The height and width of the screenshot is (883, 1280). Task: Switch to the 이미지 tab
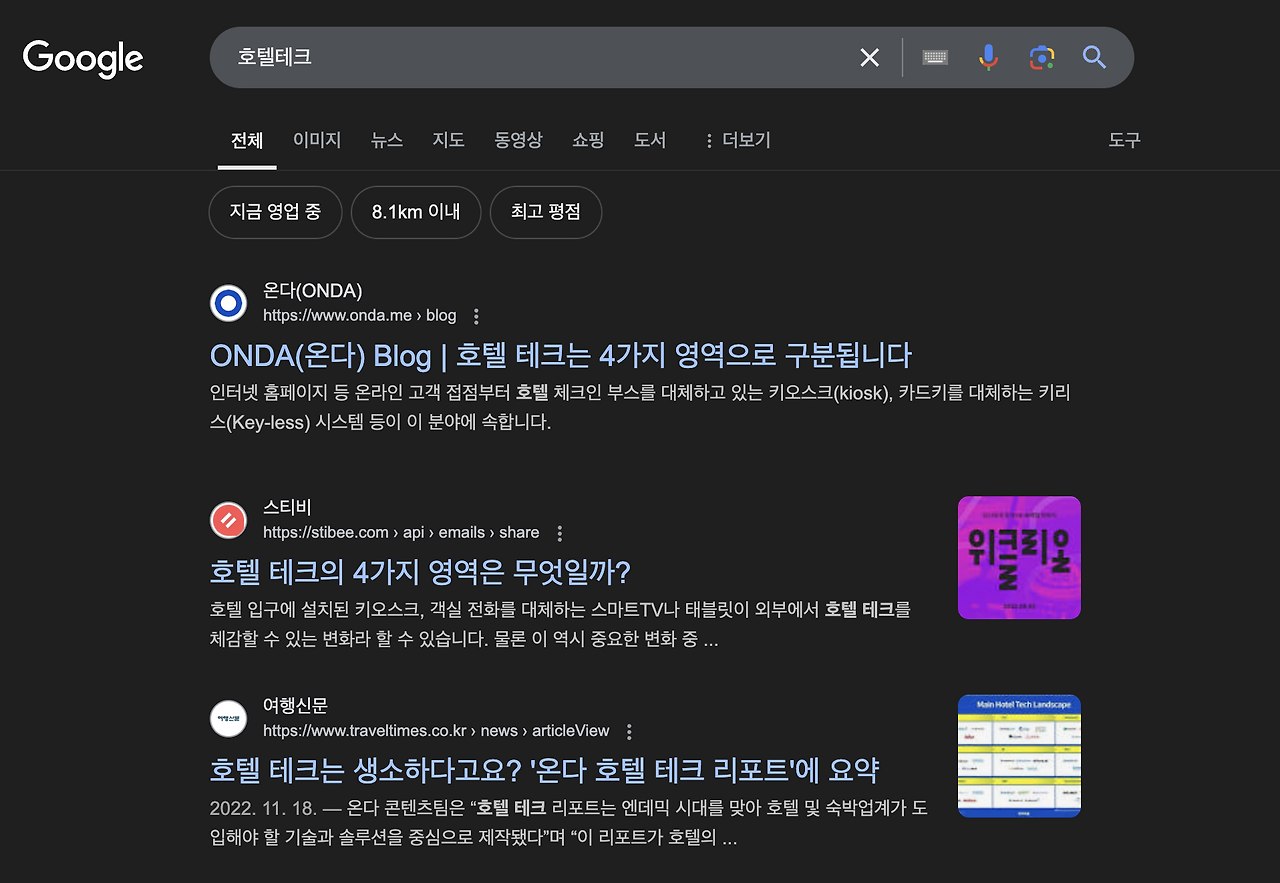(x=317, y=140)
